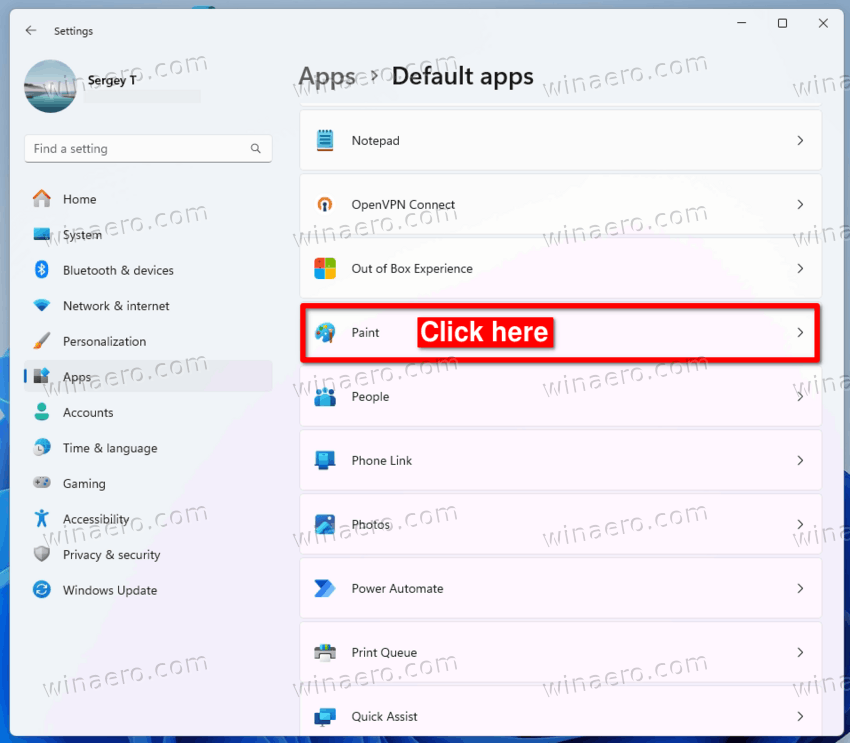Click the System monitor icon in sidebar
850x743 pixels.
point(42,234)
